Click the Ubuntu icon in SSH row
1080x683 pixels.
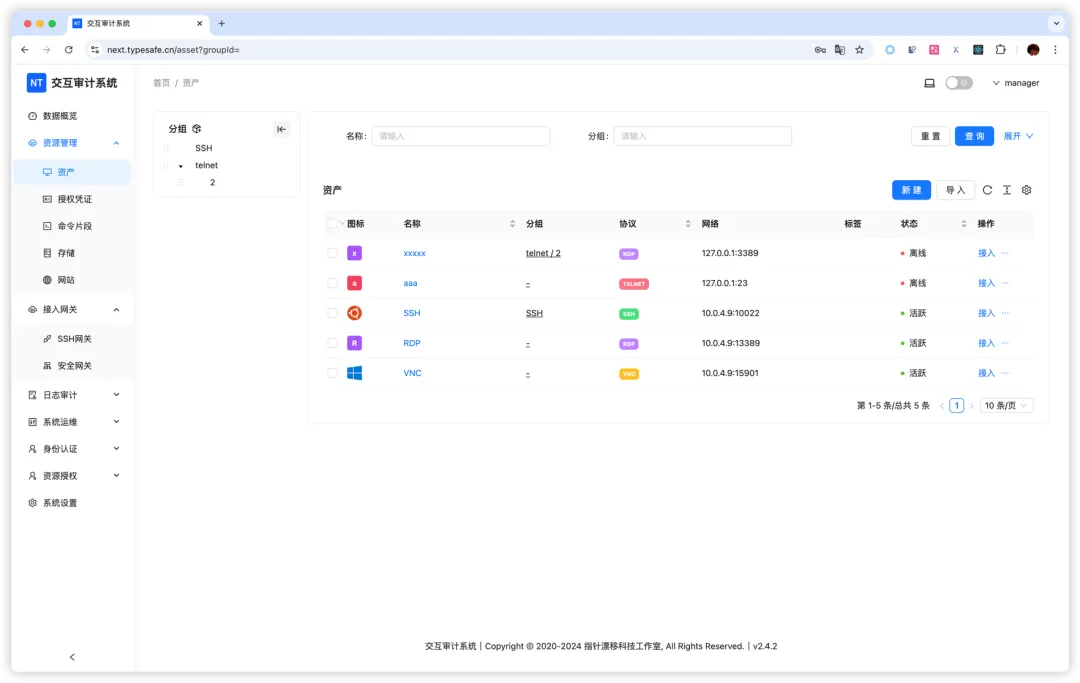(x=354, y=313)
